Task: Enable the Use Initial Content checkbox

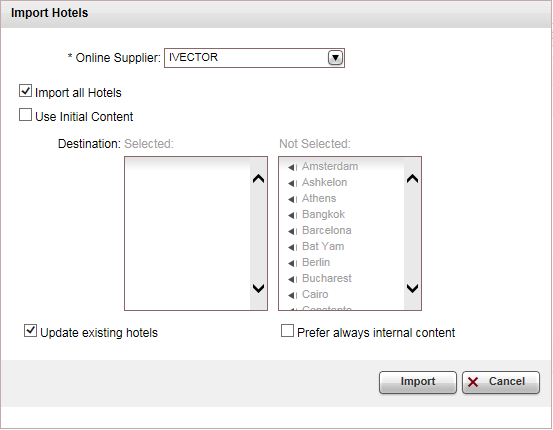Action: coord(25,115)
